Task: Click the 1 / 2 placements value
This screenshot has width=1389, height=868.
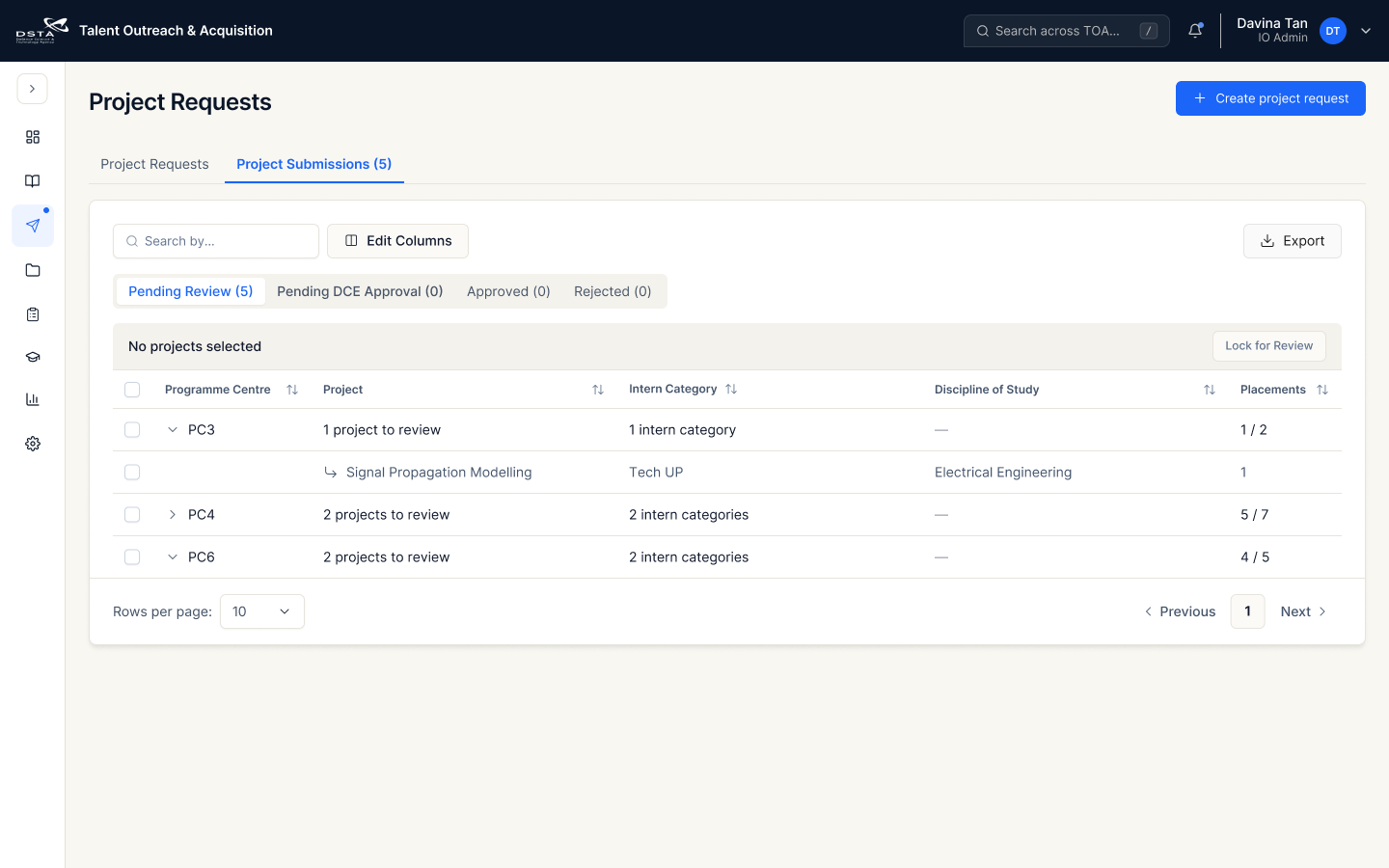Action: (x=1254, y=430)
